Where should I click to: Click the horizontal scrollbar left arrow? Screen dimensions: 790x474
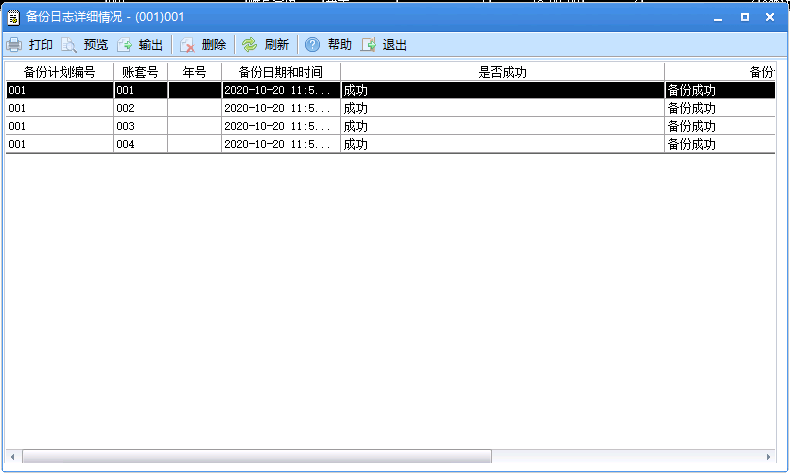tap(13, 456)
